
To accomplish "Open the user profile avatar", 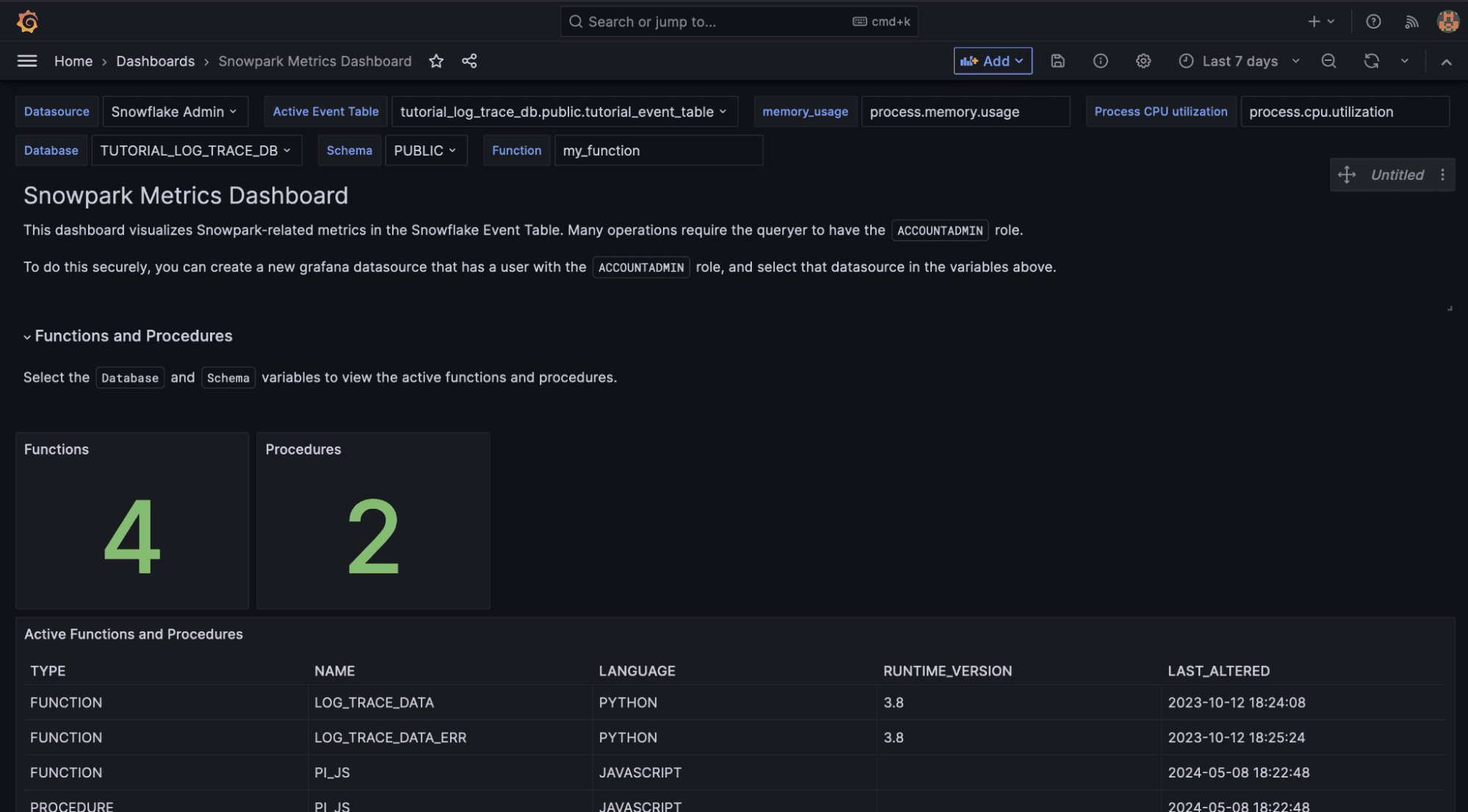I will (x=1447, y=21).
